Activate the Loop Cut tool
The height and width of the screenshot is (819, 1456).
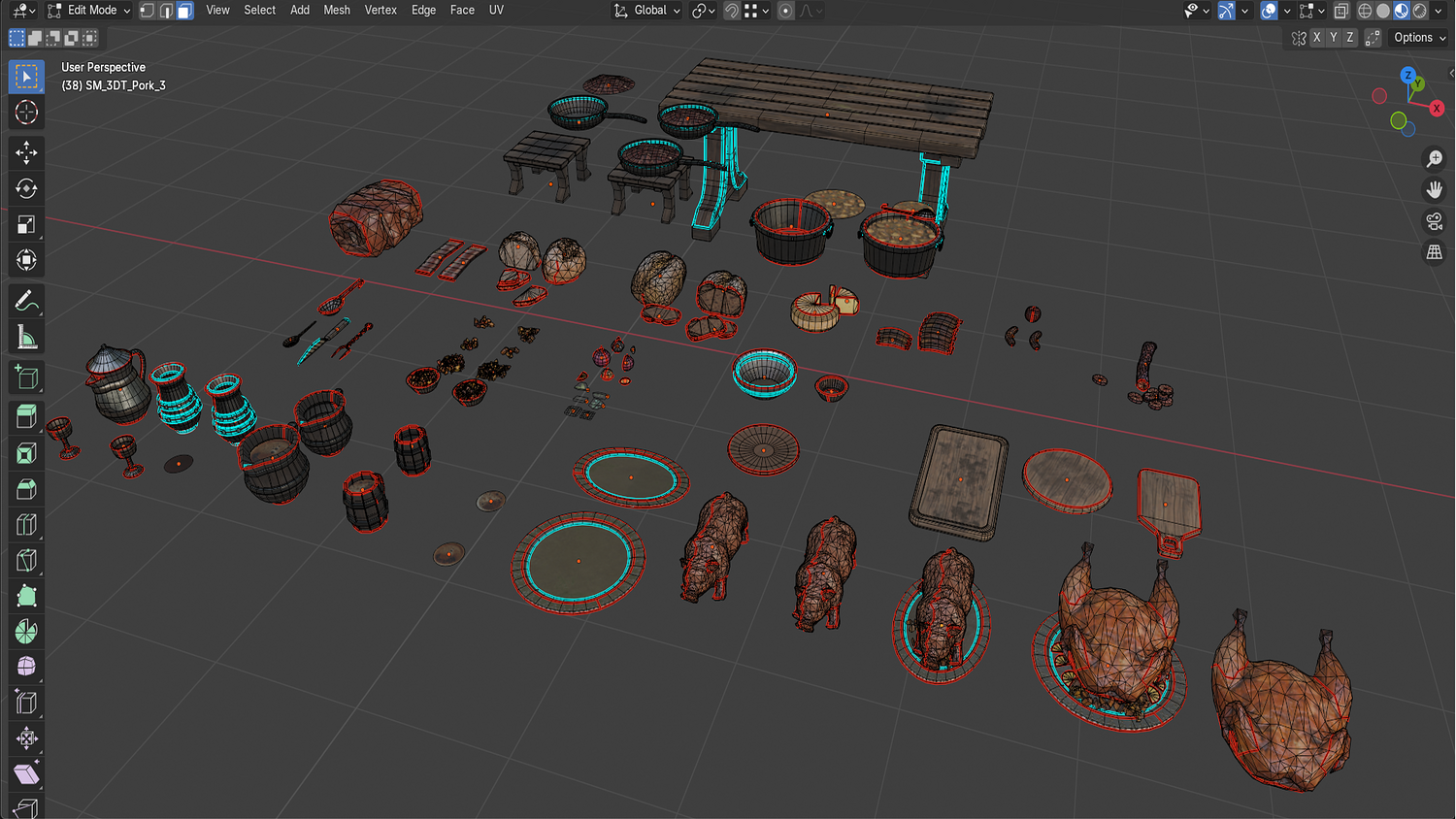click(26, 524)
